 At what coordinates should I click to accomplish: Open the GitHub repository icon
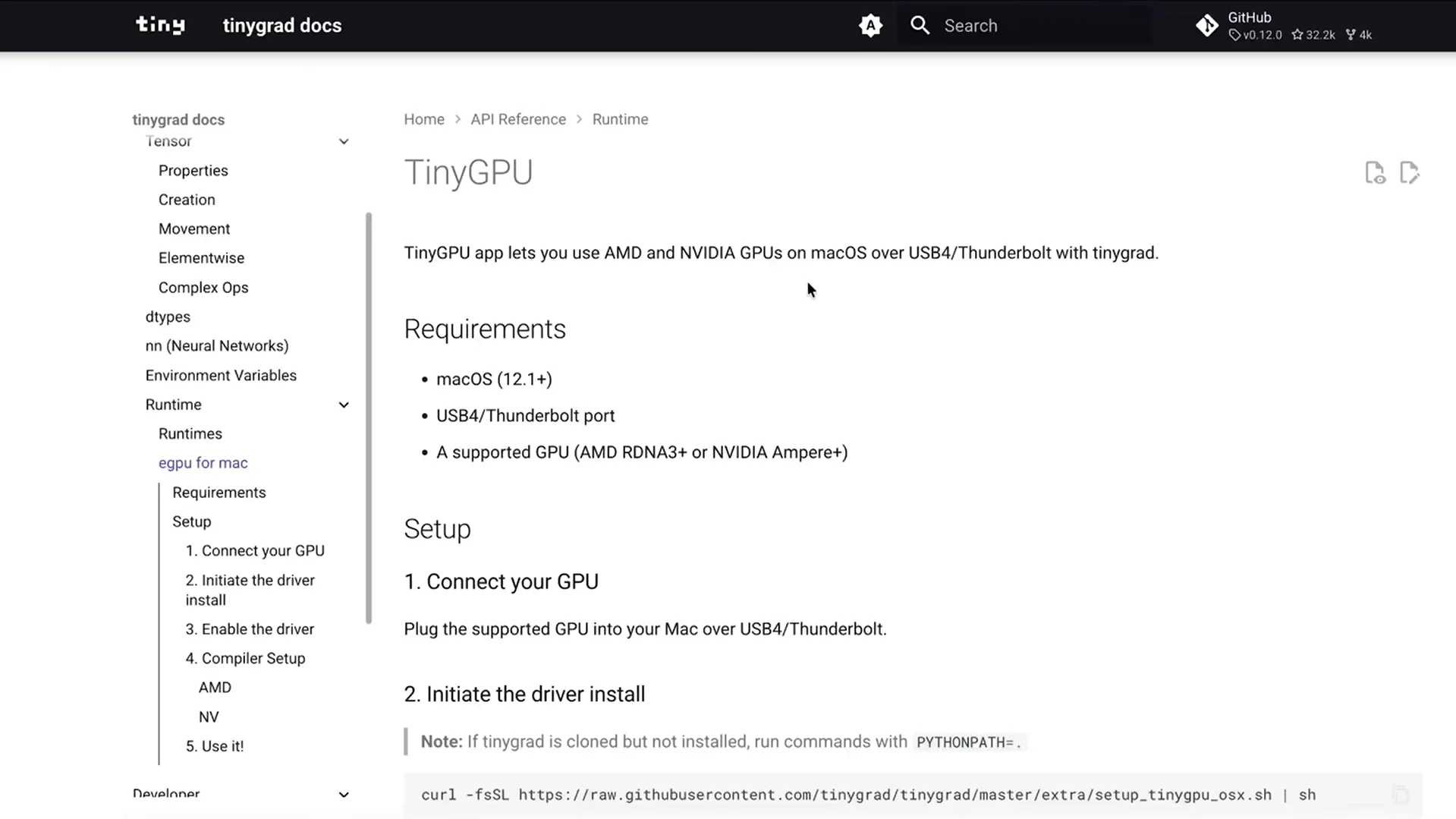[1206, 26]
